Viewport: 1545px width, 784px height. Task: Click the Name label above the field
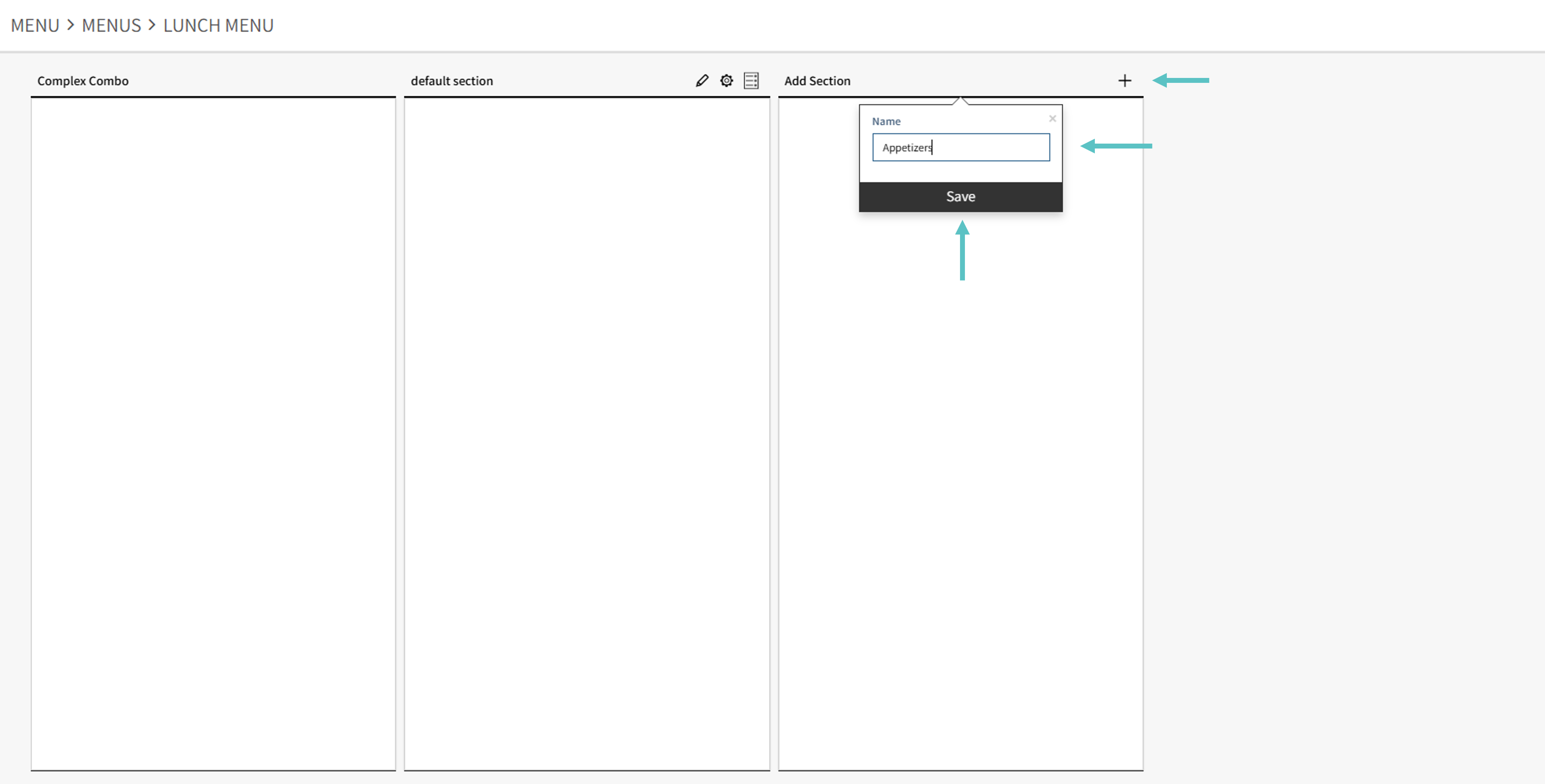[x=886, y=121]
